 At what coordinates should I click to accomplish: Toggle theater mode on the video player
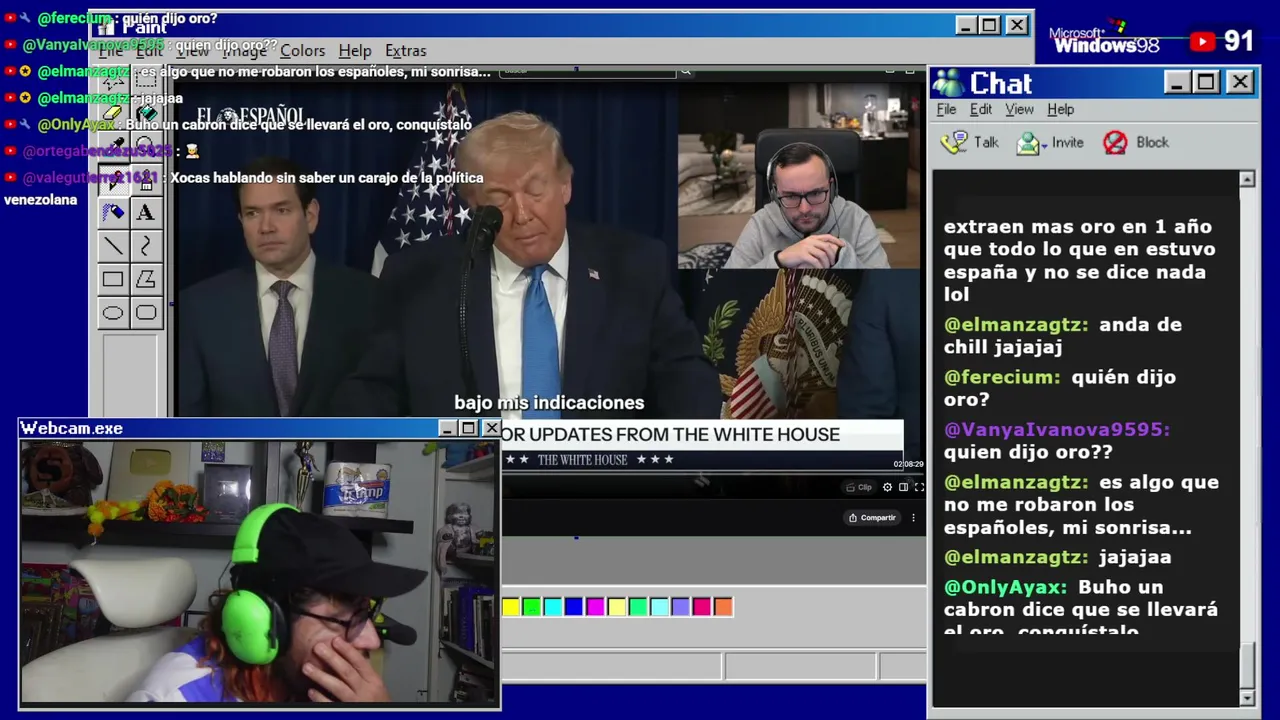pyautogui.click(x=903, y=487)
